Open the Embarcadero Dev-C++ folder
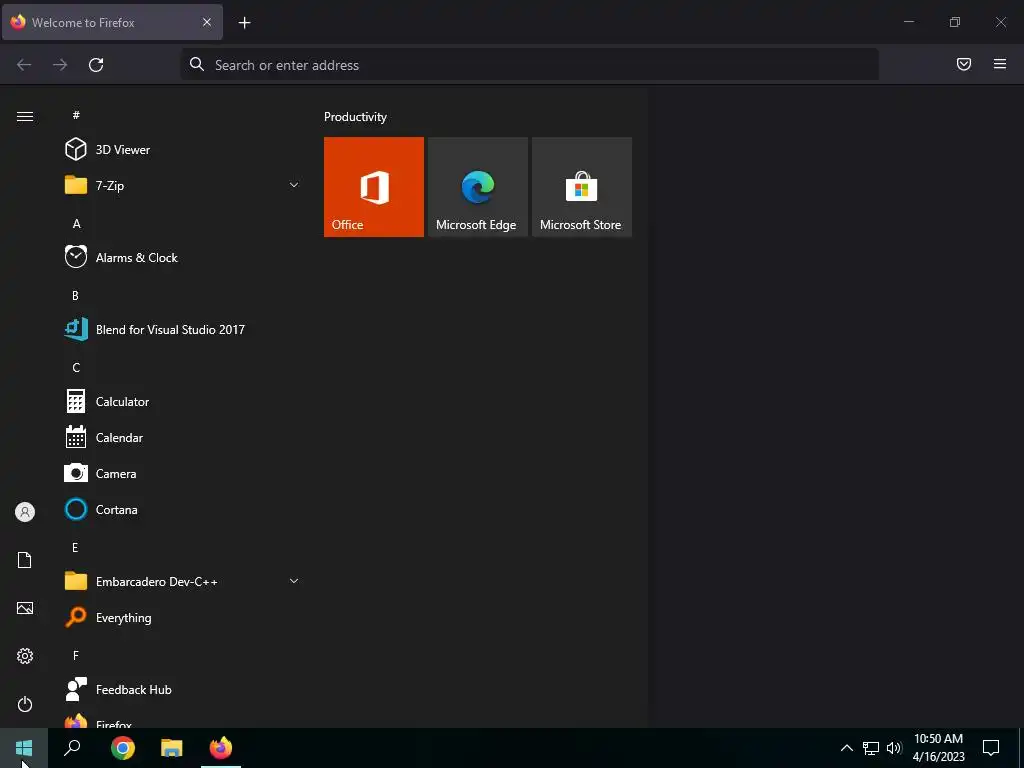This screenshot has width=1024, height=768. [183, 581]
